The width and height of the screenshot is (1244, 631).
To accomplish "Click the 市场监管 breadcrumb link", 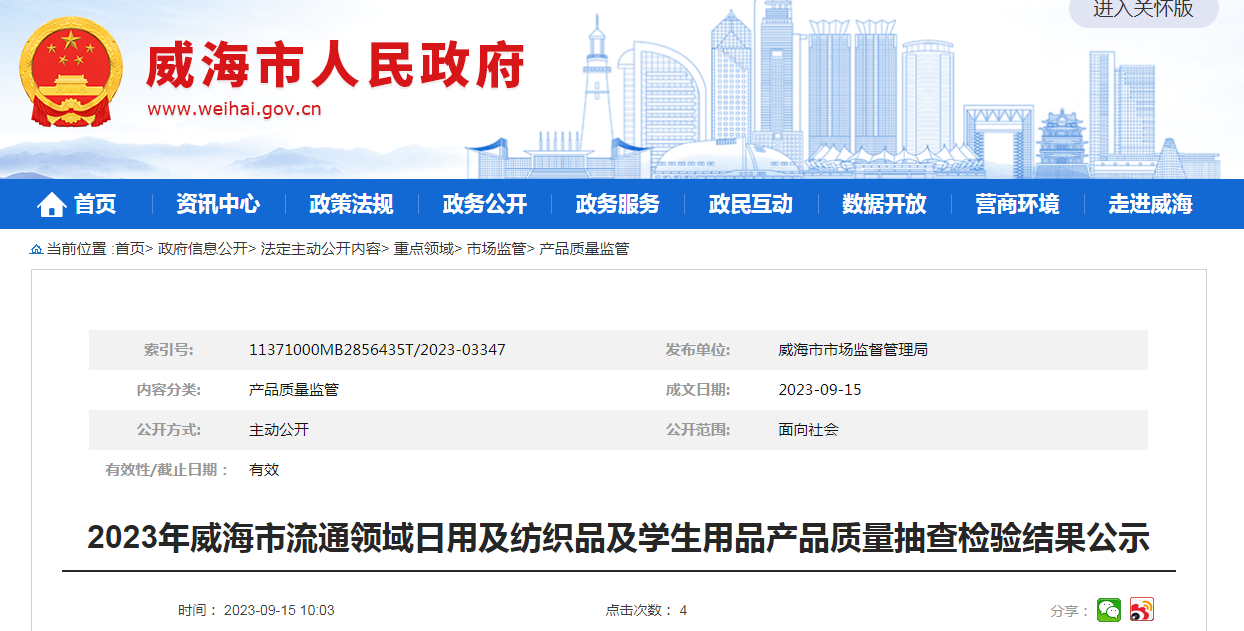I will (496, 249).
